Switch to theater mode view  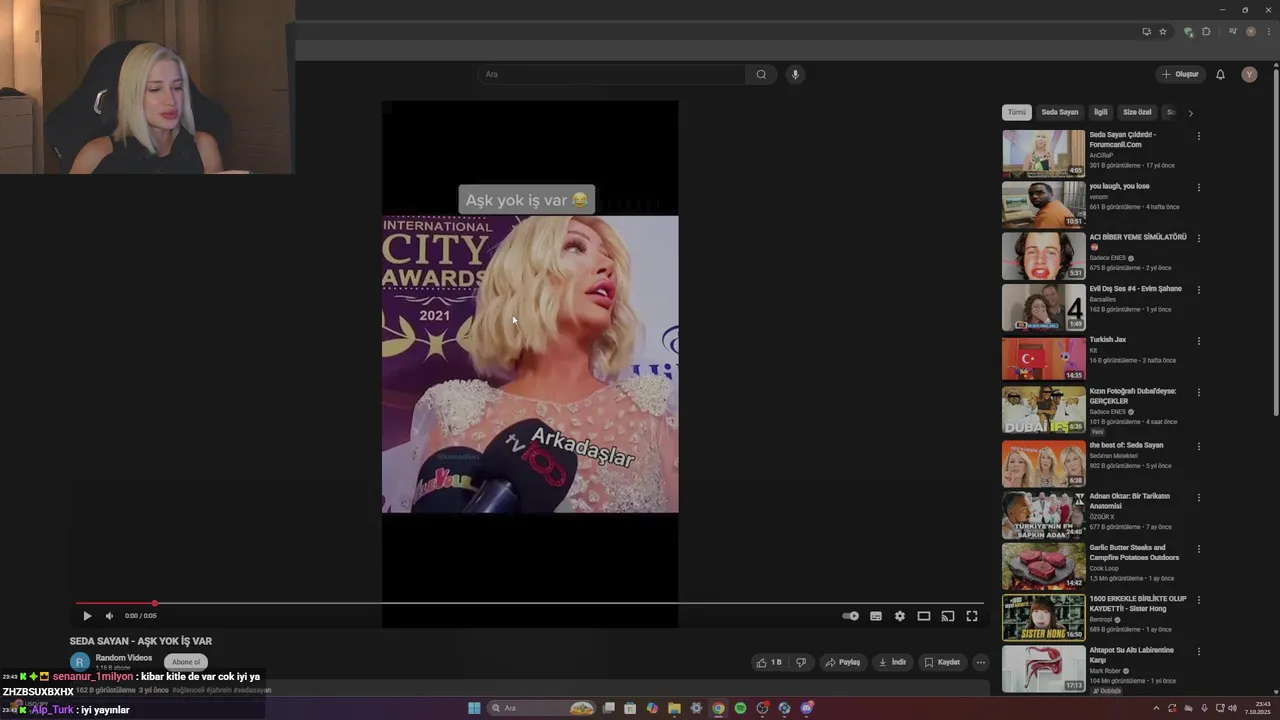(x=924, y=616)
